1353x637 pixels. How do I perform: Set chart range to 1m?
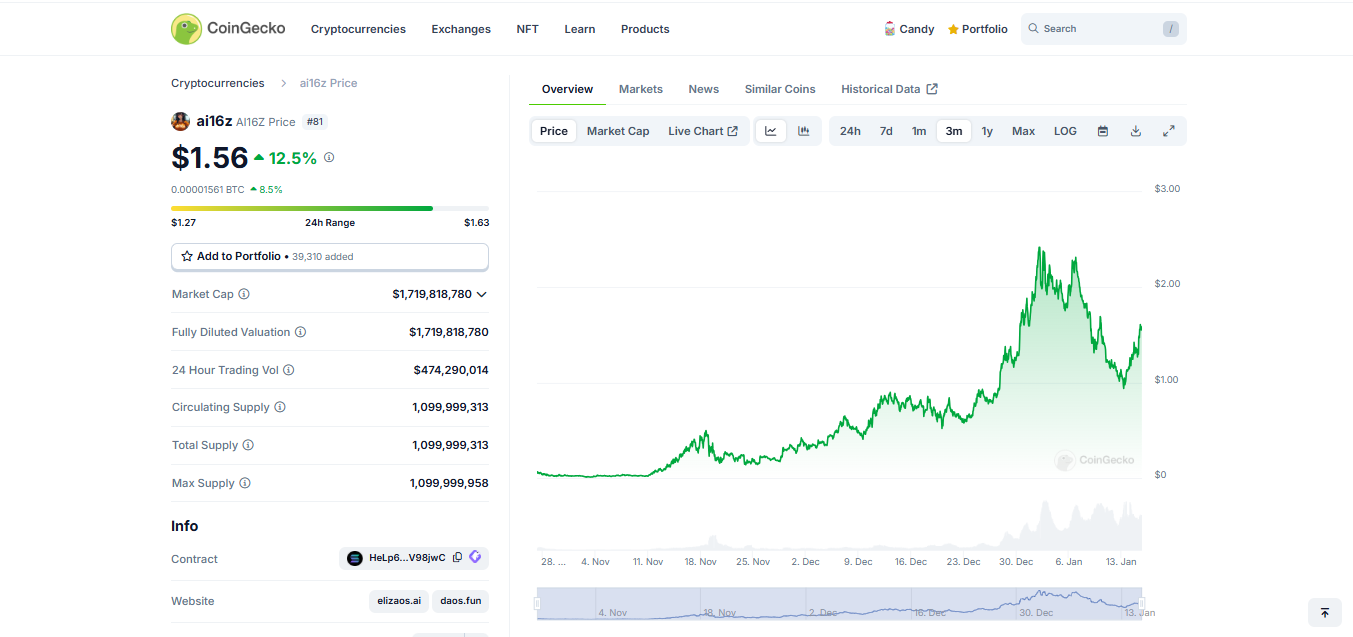tap(919, 131)
